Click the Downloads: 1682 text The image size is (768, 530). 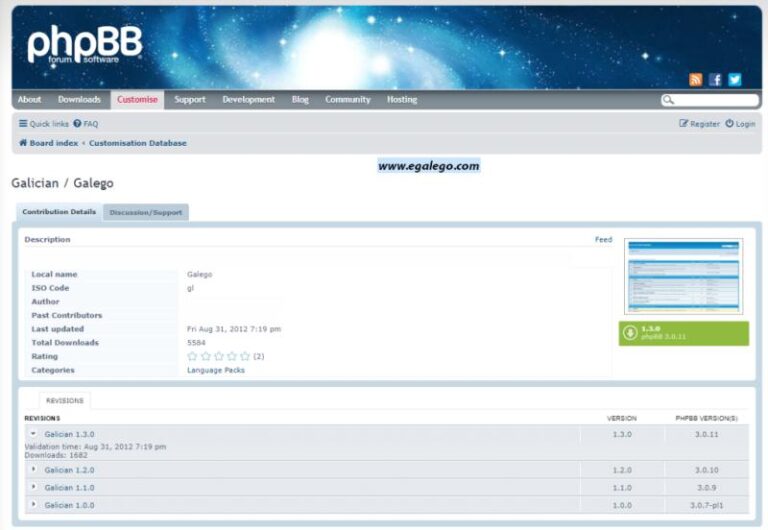point(56,455)
